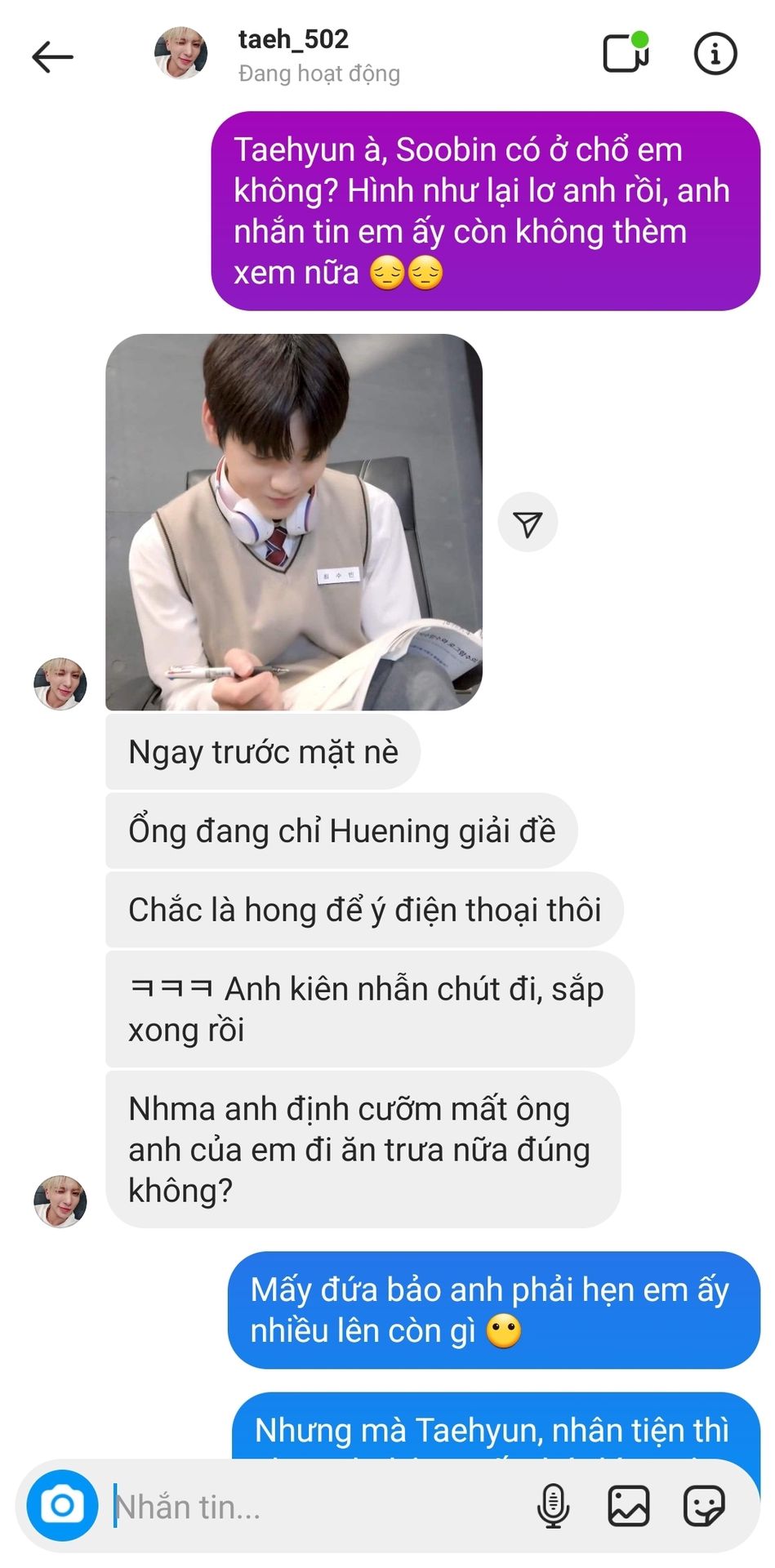The width and height of the screenshot is (775, 1568).
Task: Select the purple 'Taehyun à, Soobin' message bubble
Action: click(485, 211)
